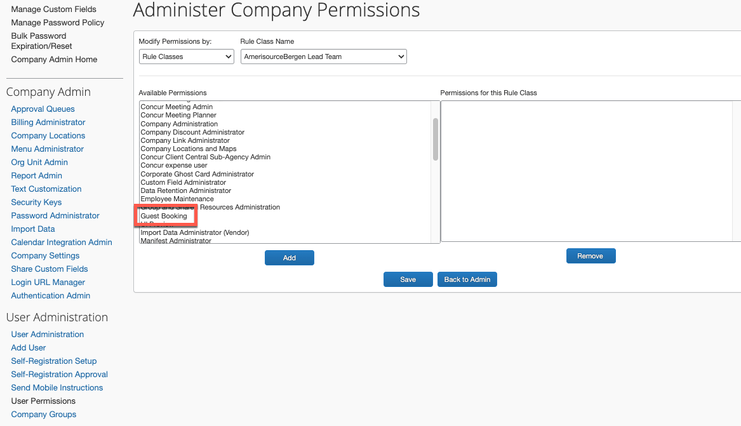Open the Import Data link
The height and width of the screenshot is (426, 741).
pyautogui.click(x=33, y=229)
